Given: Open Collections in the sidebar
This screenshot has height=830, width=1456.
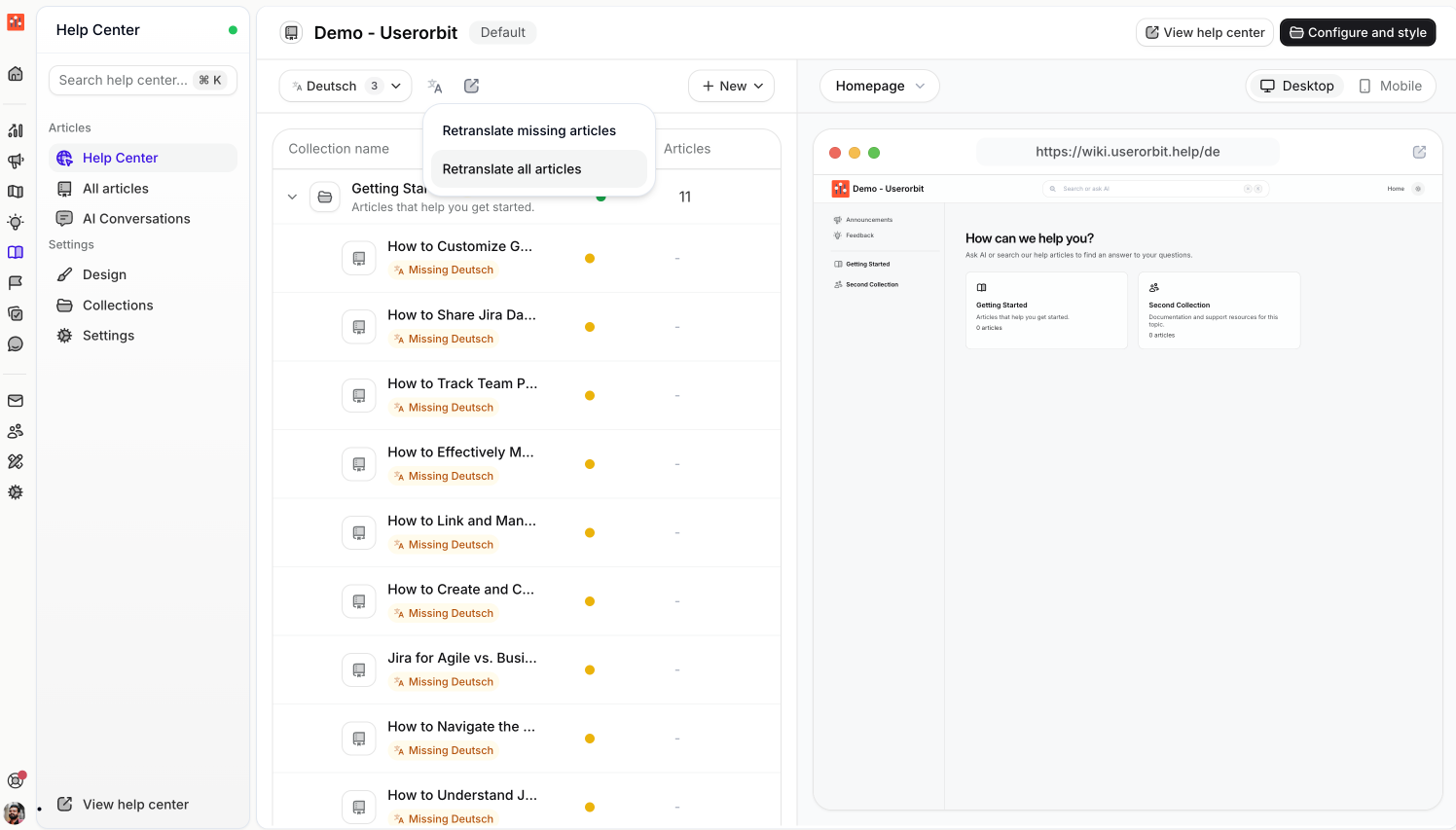Looking at the screenshot, I should pos(143,306).
